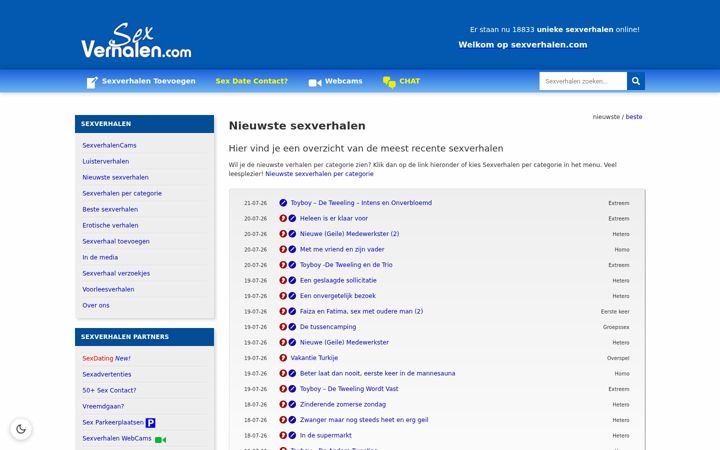Open the story De tussencamping
Viewport: 720px width, 450px height.
(328, 327)
